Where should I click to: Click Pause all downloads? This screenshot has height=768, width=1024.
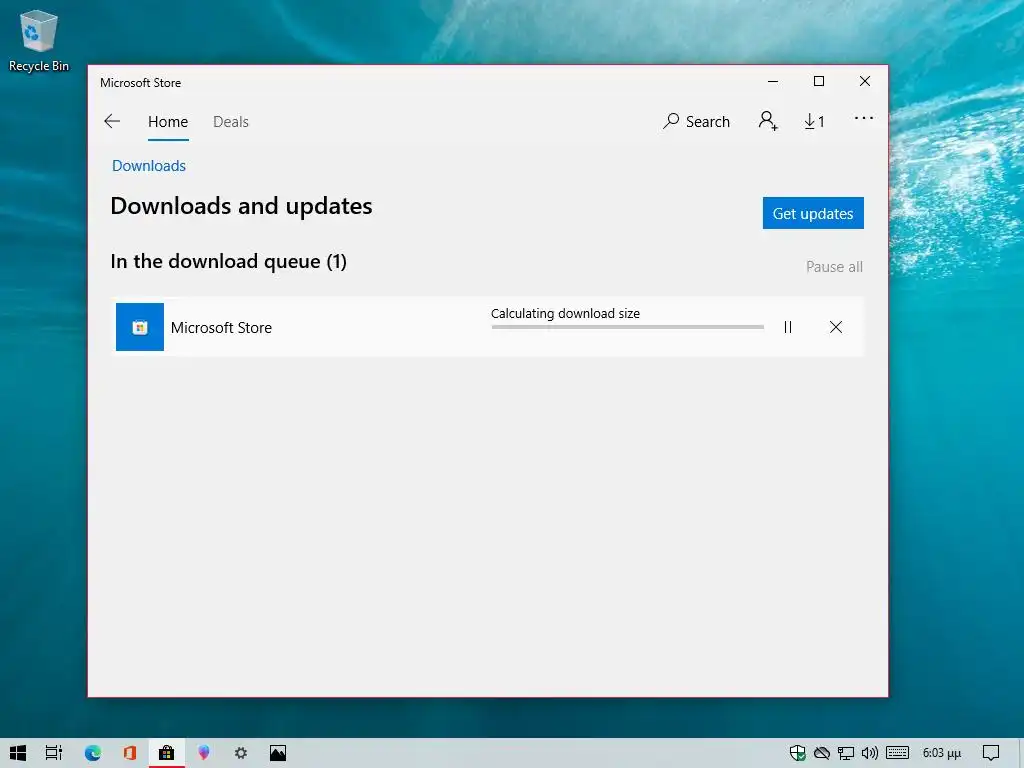(x=834, y=266)
